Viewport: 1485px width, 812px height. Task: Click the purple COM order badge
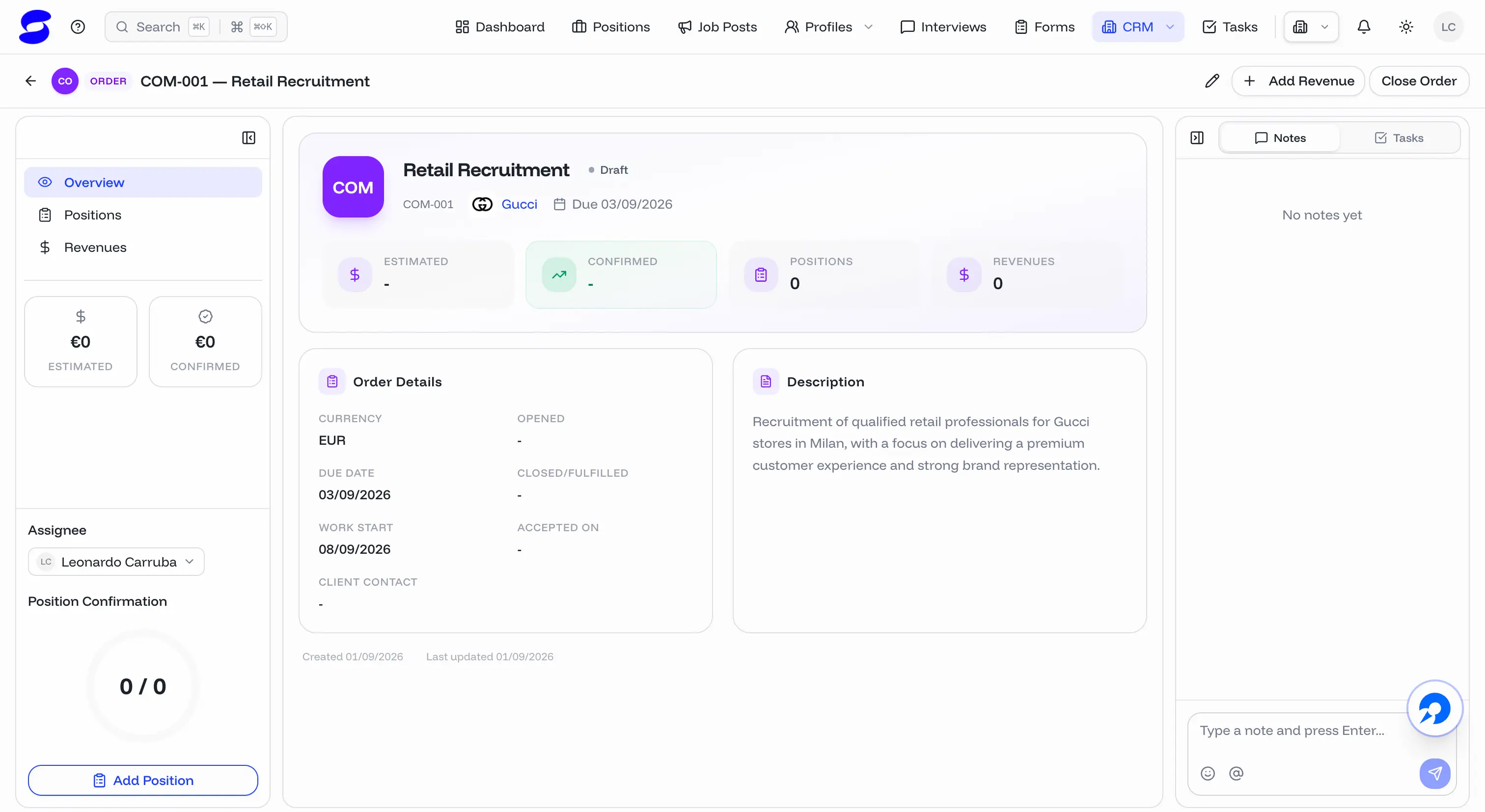[x=353, y=187]
